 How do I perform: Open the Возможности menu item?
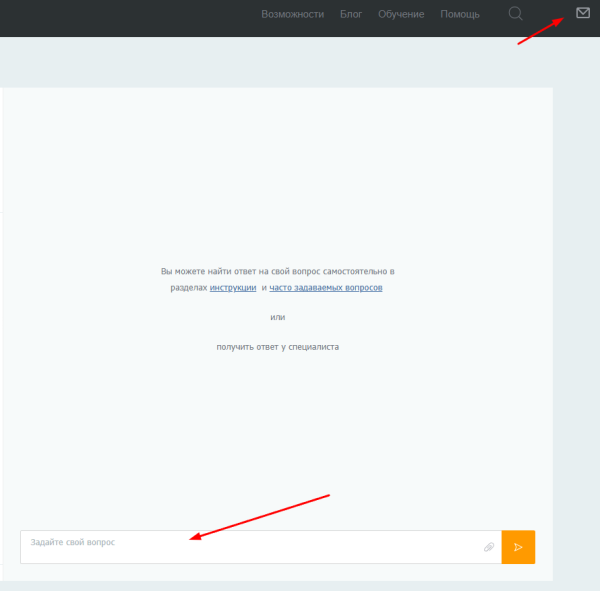(x=292, y=14)
